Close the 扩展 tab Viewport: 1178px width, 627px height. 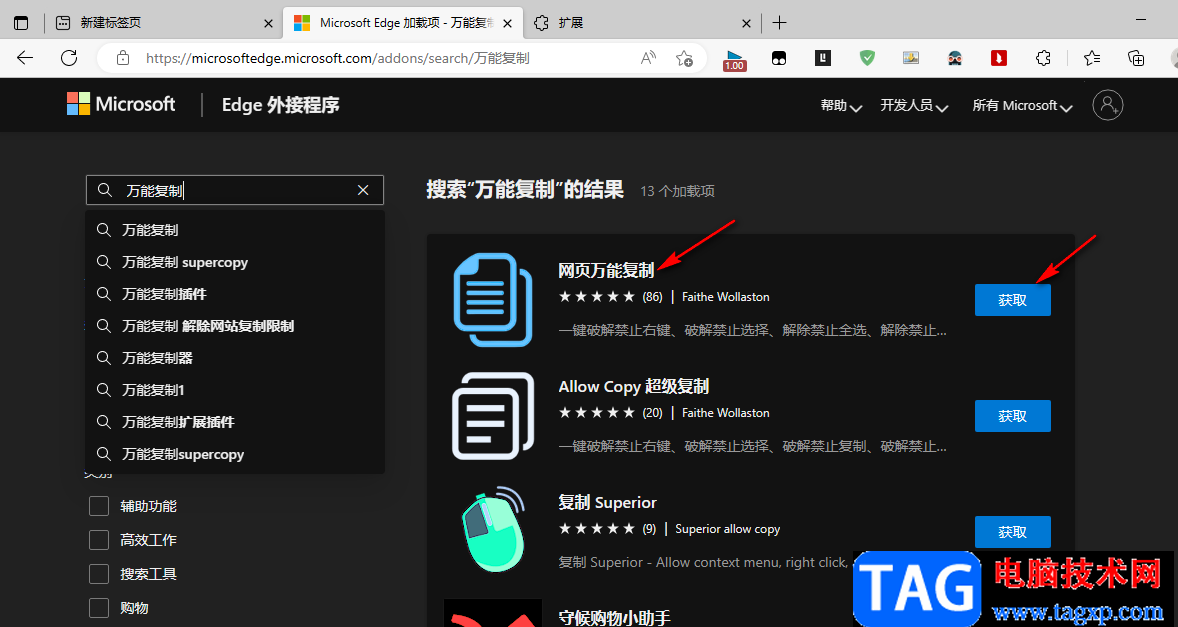click(746, 23)
